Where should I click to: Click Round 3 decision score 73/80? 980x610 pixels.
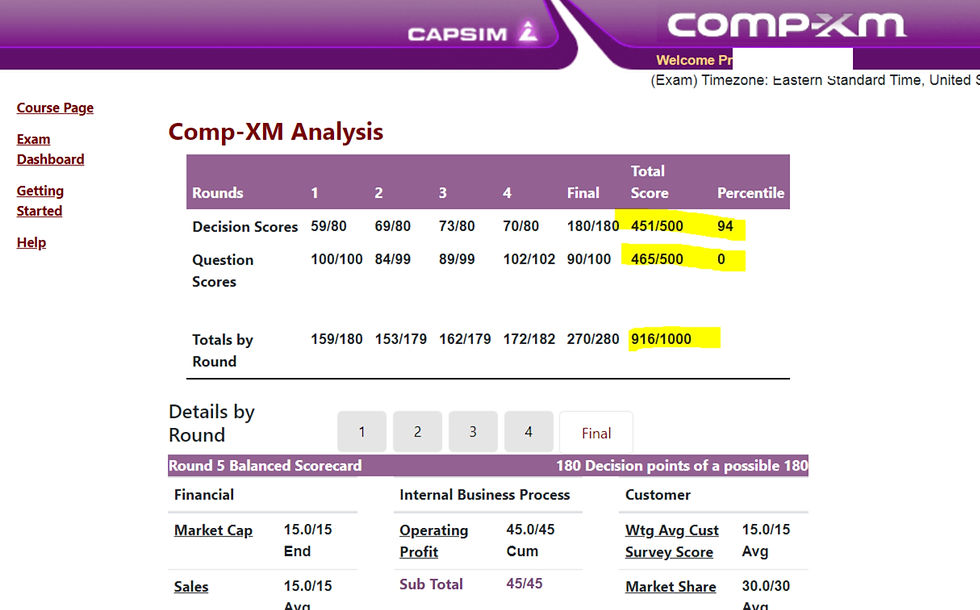tap(457, 226)
